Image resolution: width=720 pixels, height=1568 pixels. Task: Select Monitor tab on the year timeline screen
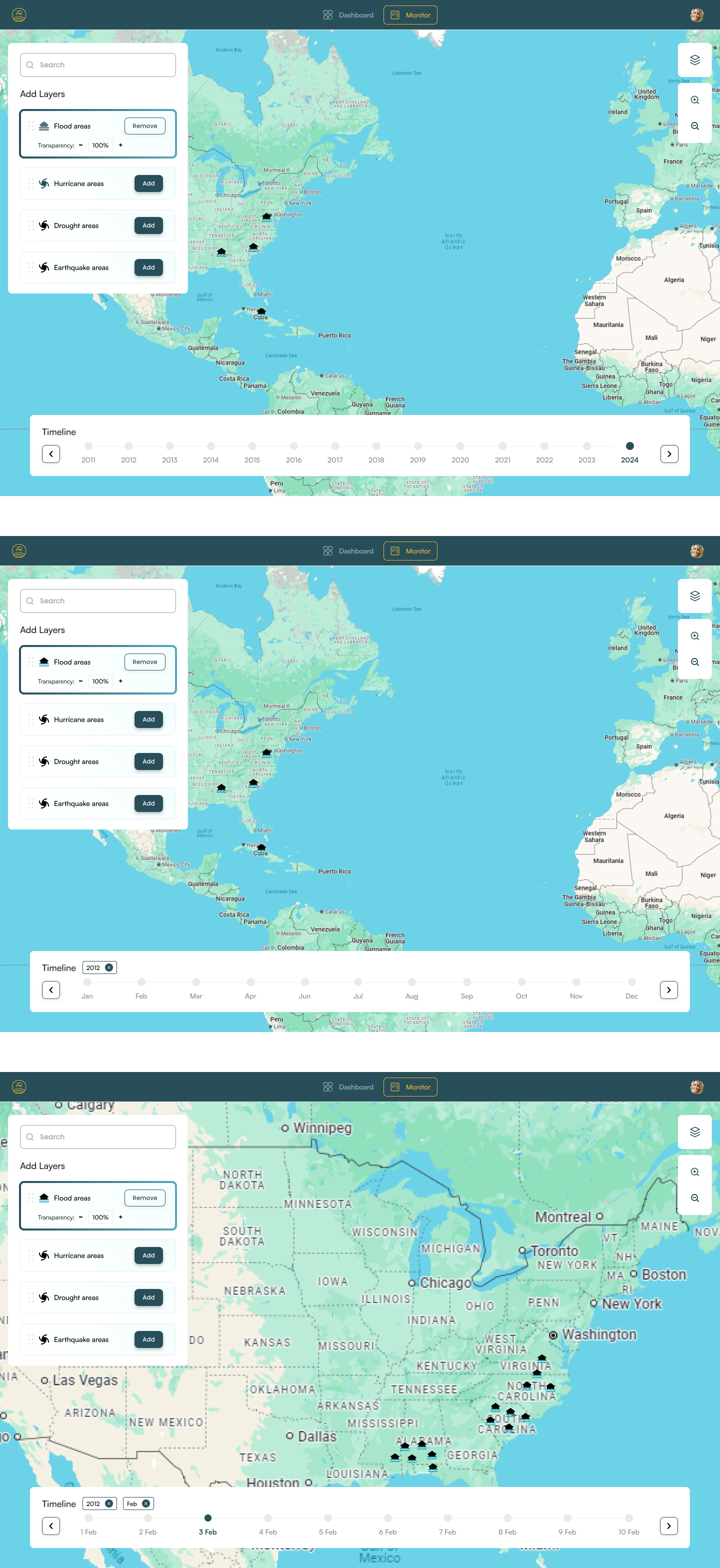tap(410, 14)
